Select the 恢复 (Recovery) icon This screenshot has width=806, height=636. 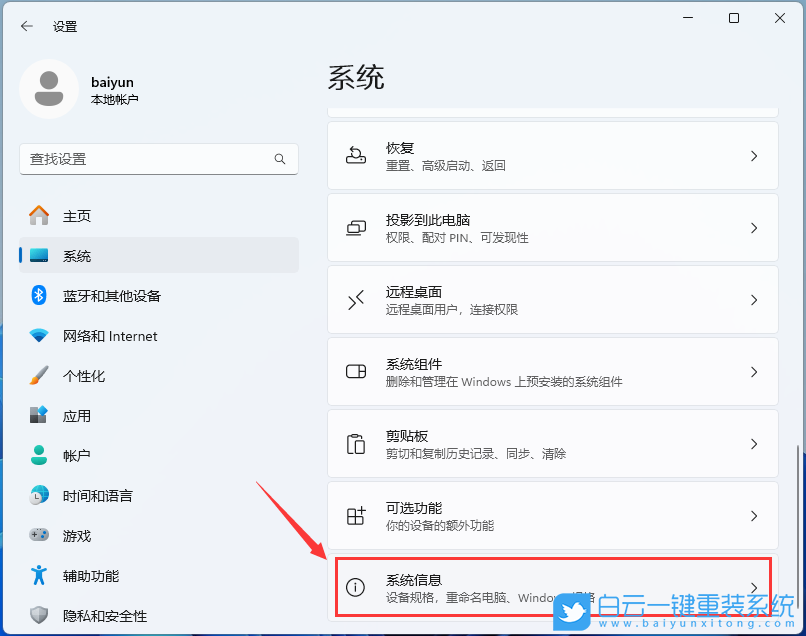[356, 156]
